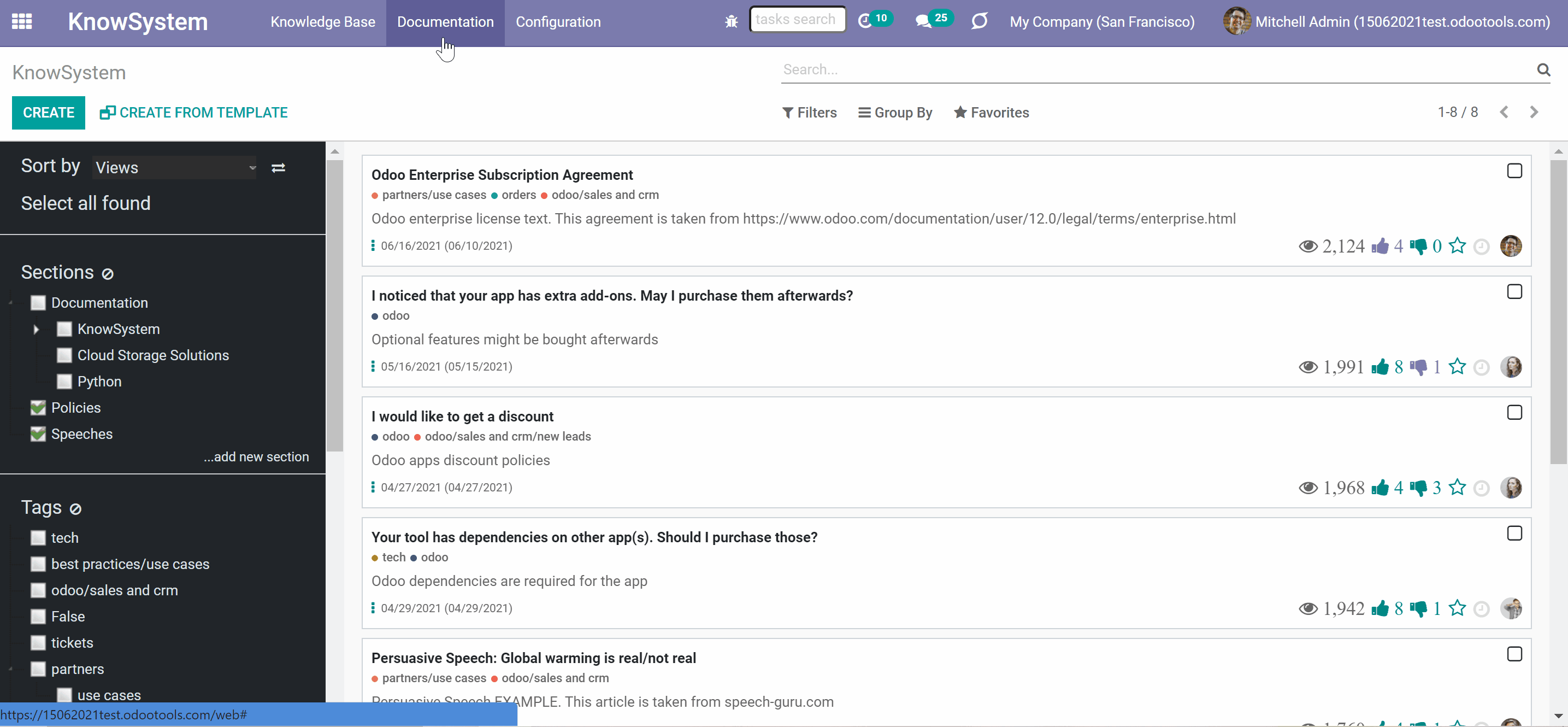Expand the KnowSystem section tree node
Viewport: 1568px width, 727px height.
tap(37, 330)
